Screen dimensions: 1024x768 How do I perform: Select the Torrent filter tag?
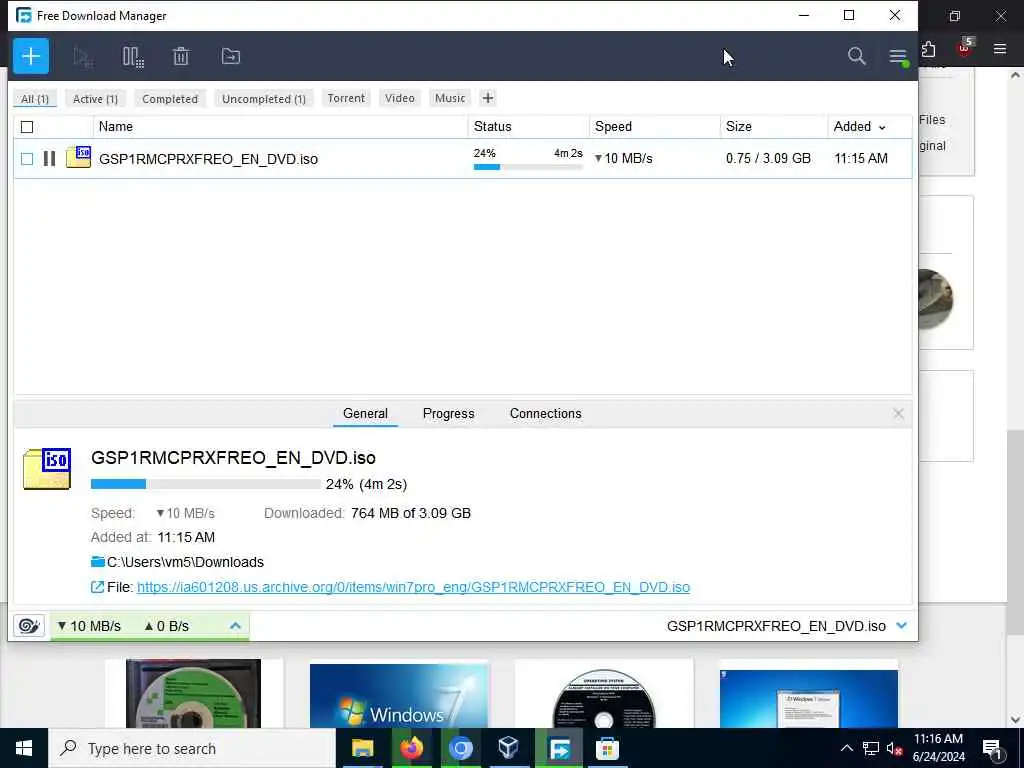point(346,98)
